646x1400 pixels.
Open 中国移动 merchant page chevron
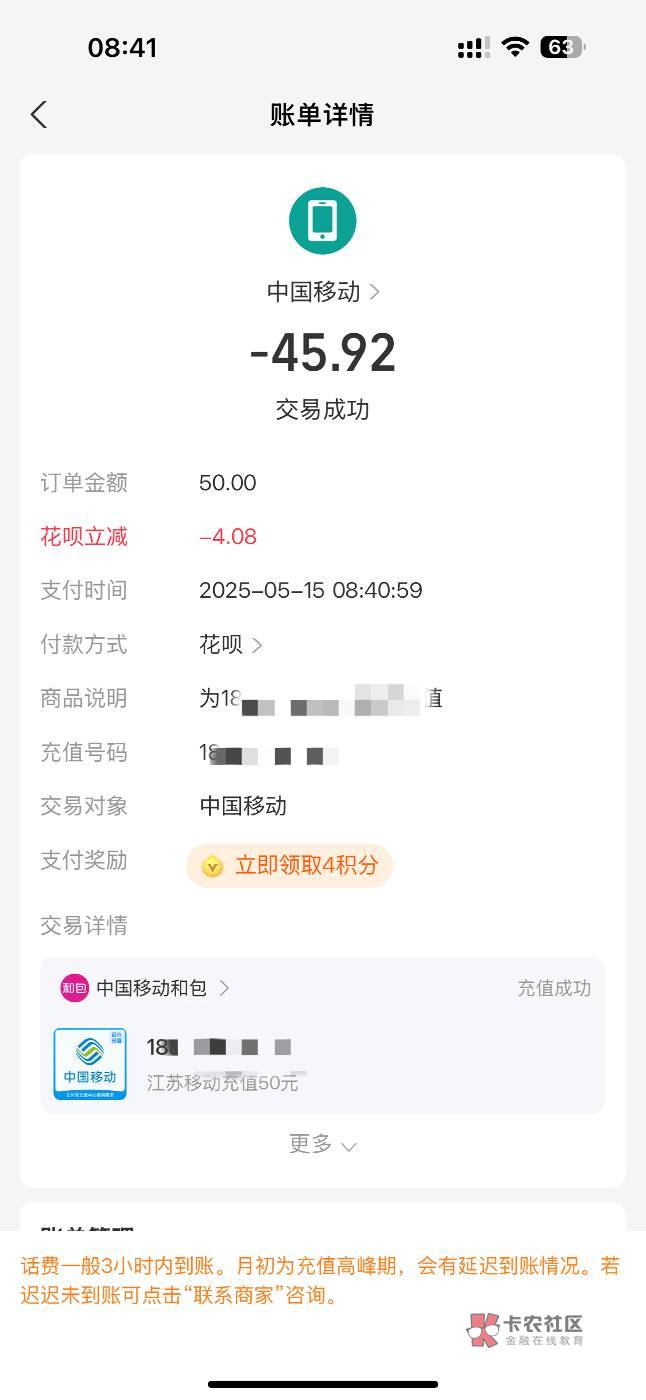pos(375,292)
